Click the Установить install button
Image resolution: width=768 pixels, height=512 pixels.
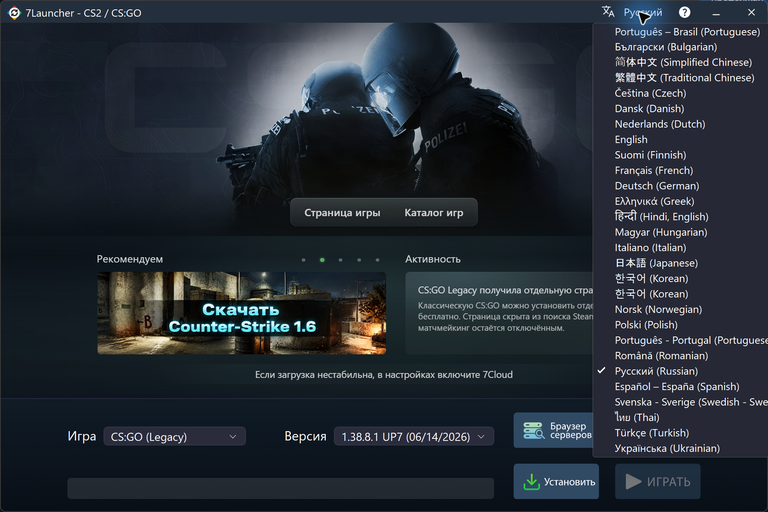[x=556, y=482]
